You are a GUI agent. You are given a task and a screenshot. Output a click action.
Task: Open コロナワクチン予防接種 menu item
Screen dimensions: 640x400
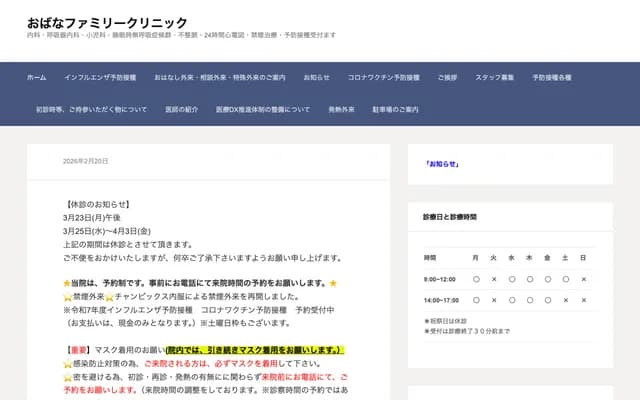point(384,77)
